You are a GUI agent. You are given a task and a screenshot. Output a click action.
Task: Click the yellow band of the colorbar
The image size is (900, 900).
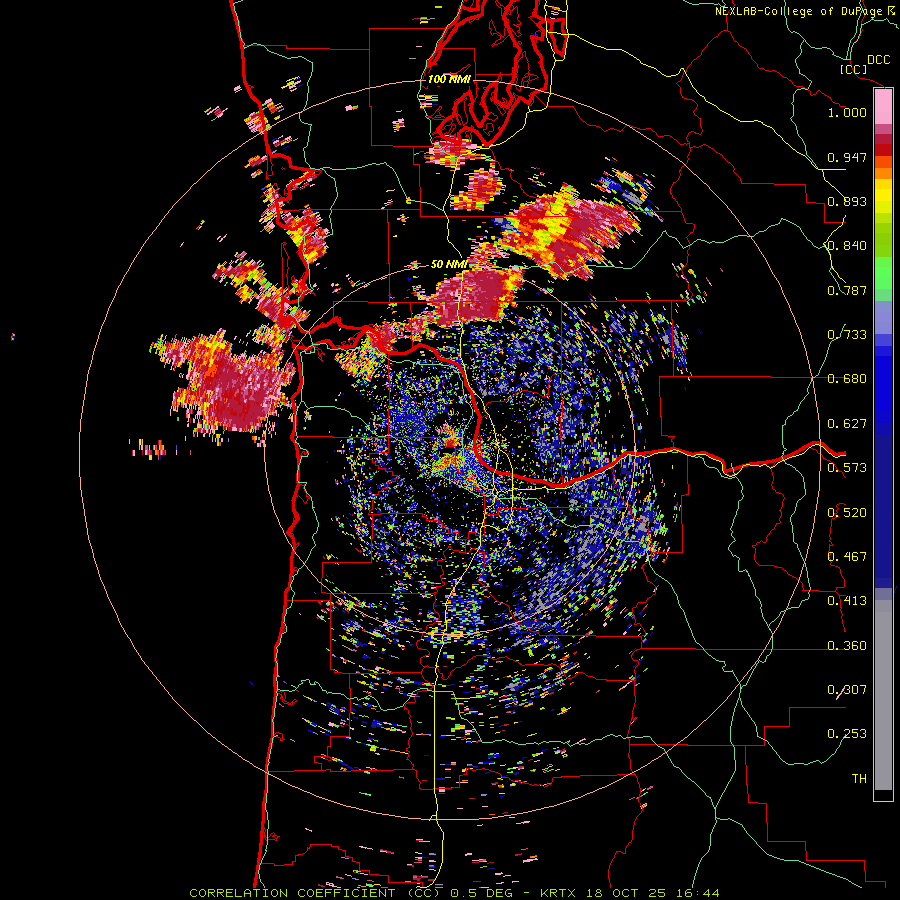883,196
